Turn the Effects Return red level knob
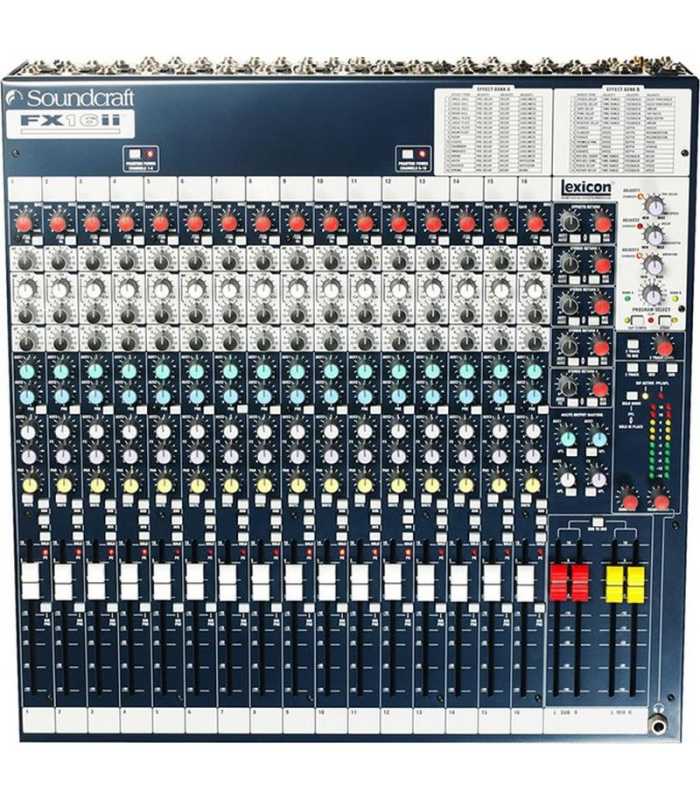700x800 pixels. tap(603, 223)
